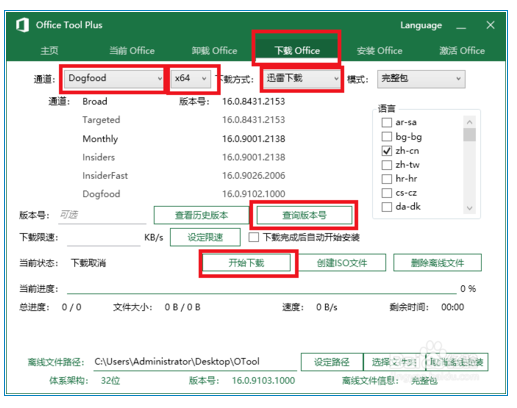The height and width of the screenshot is (408, 517).
Task: Click the 版本号 optional input field
Action: (102, 215)
